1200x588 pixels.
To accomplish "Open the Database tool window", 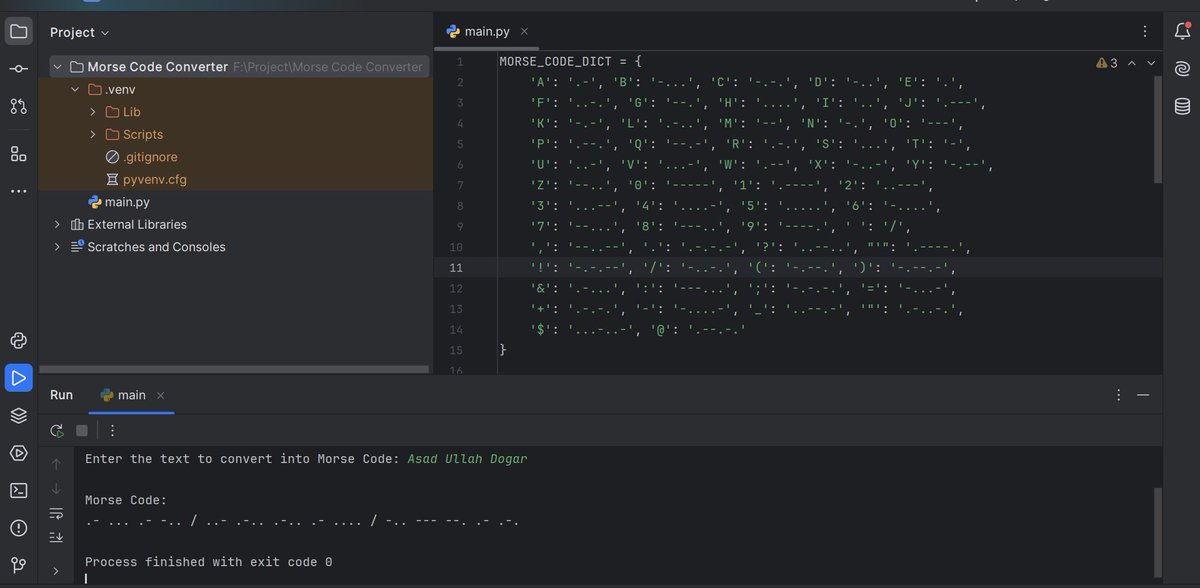I will 1182,106.
